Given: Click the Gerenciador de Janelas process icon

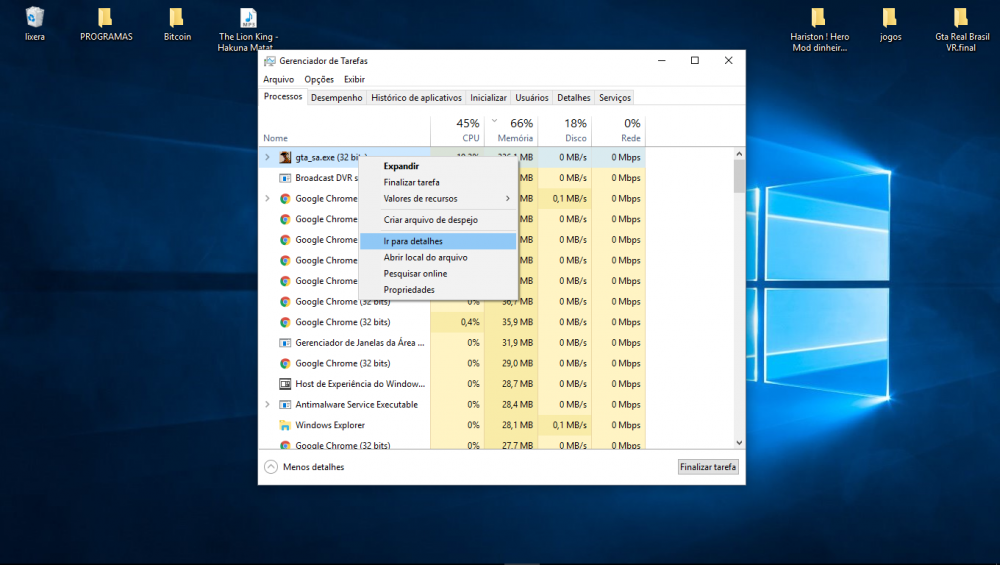Looking at the screenshot, I should pyautogui.click(x=285, y=342).
